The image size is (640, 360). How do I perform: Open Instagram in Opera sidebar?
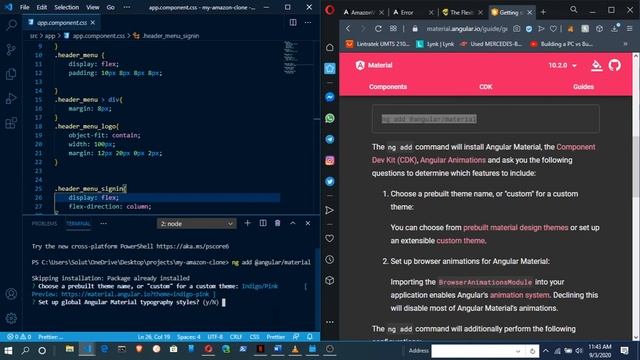tap(330, 160)
